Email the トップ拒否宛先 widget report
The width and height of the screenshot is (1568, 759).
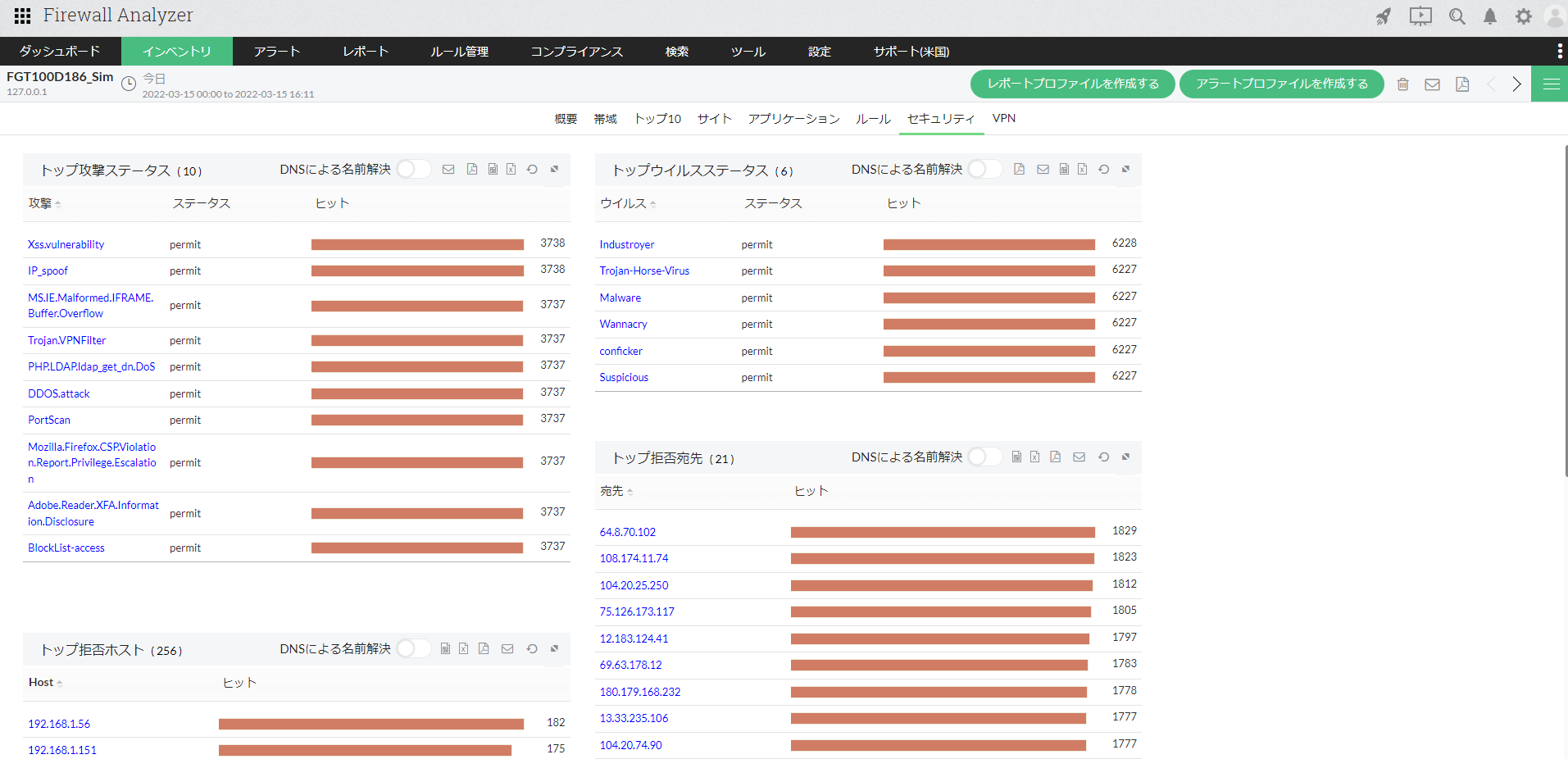1079,457
